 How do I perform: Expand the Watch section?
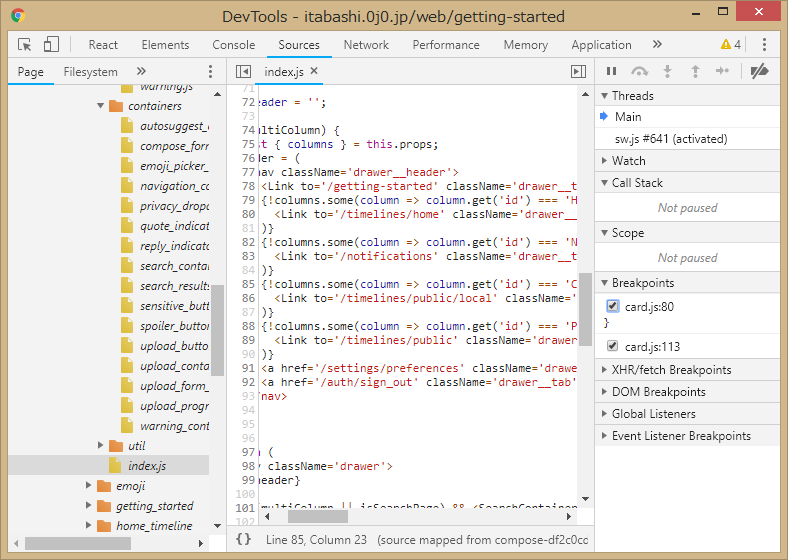(628, 161)
